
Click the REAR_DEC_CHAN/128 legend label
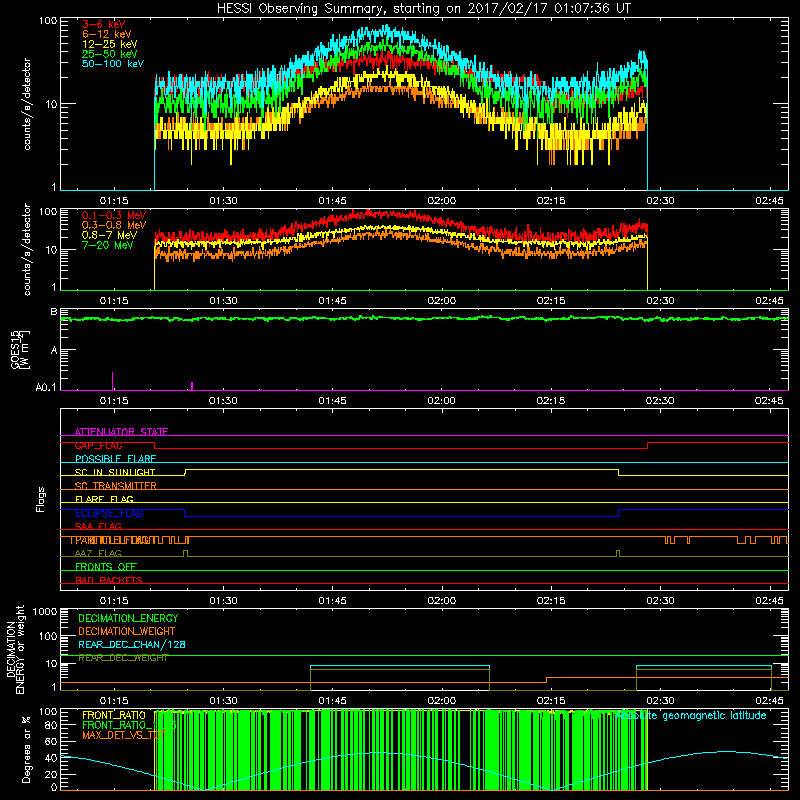click(132, 644)
